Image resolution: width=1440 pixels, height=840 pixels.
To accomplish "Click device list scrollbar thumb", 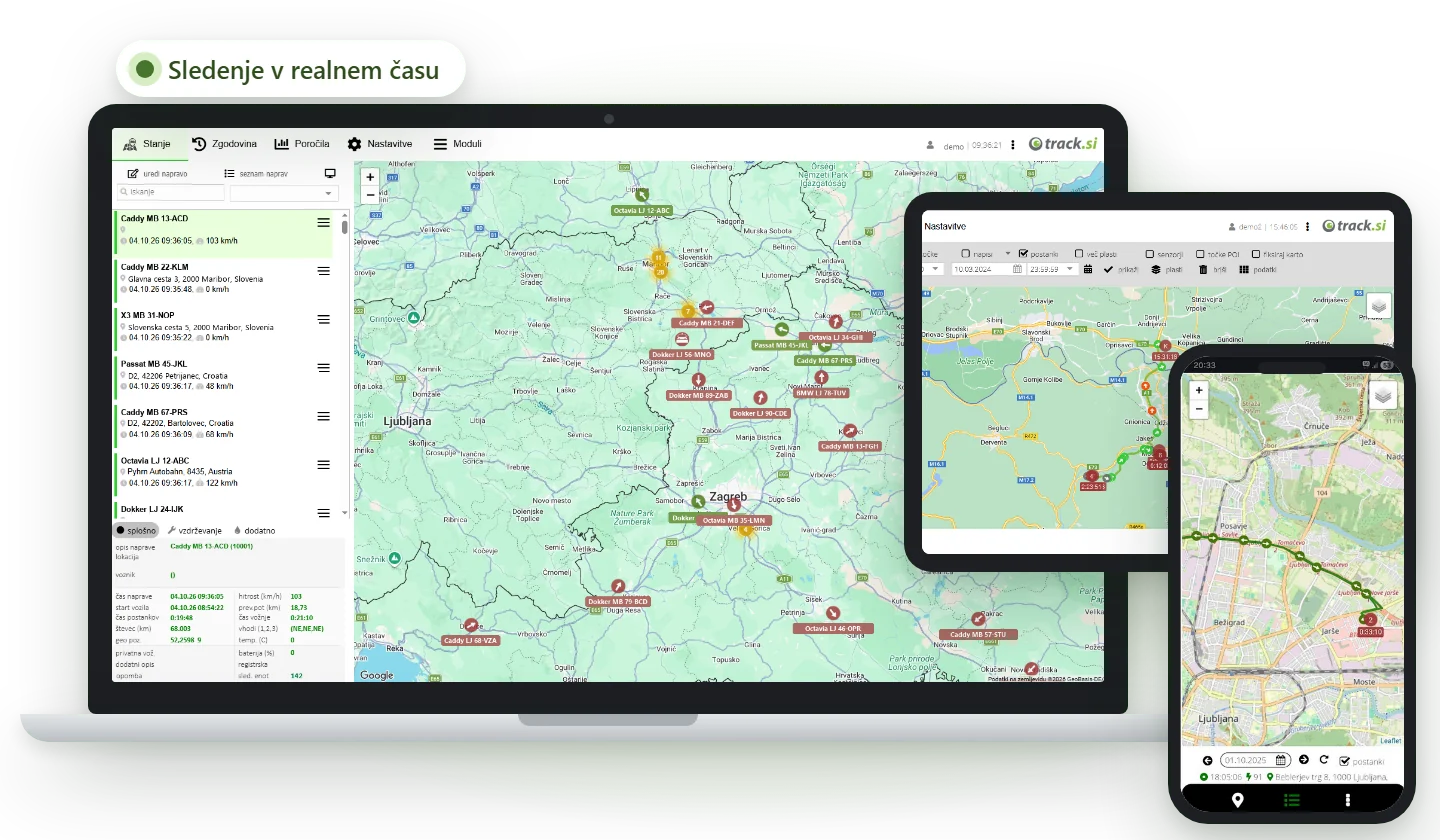I will (345, 226).
